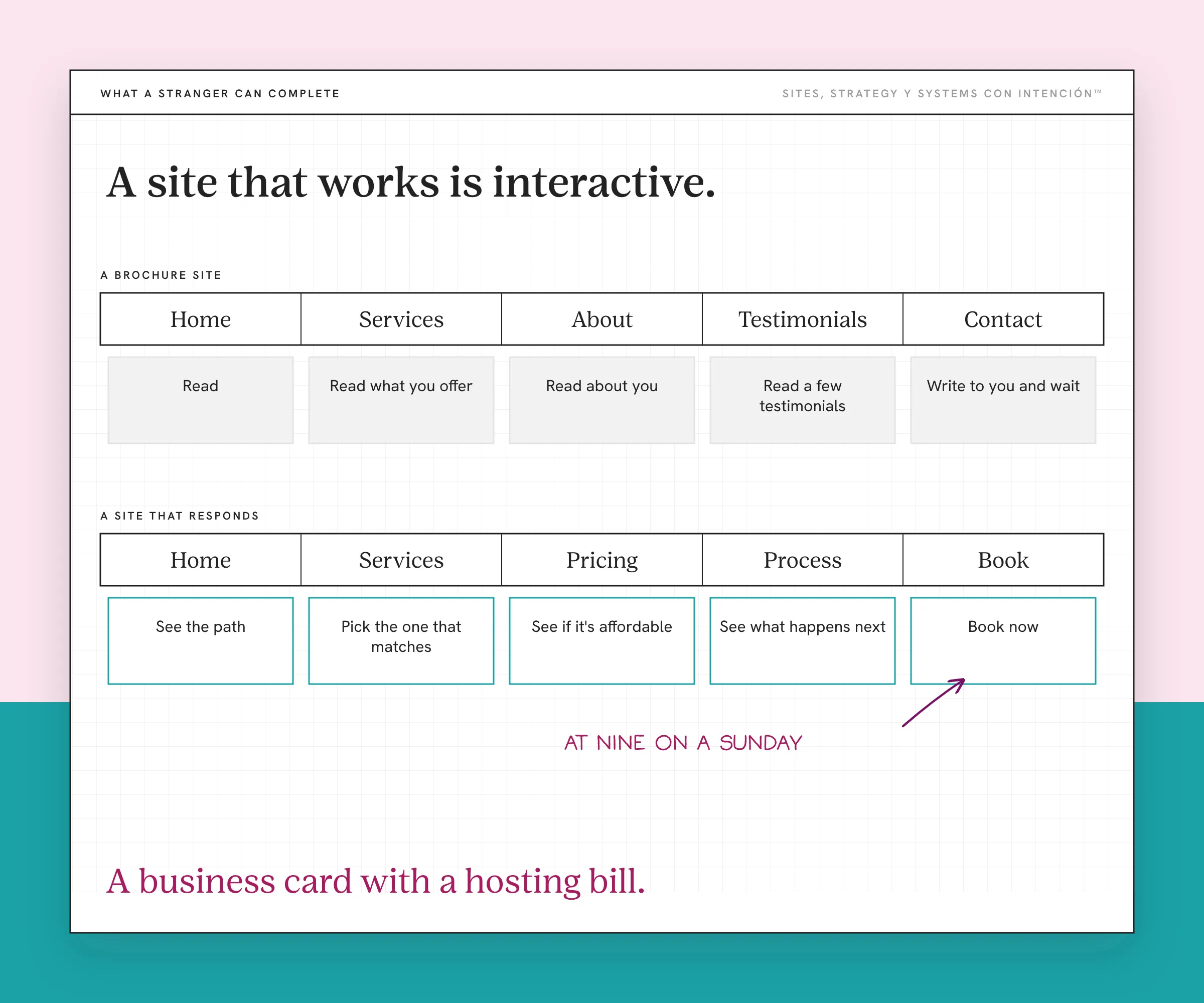1204x1003 pixels.
Task: Click Home in the brochure site menu
Action: click(x=200, y=319)
